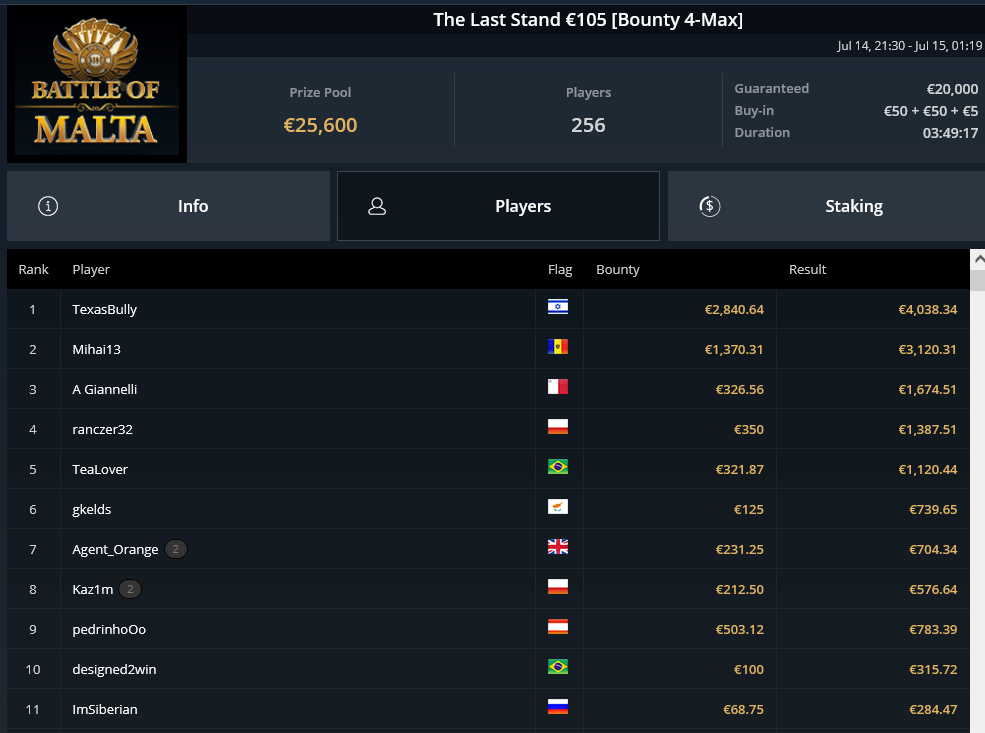Click TexasBully's result €4,038.34

click(927, 310)
